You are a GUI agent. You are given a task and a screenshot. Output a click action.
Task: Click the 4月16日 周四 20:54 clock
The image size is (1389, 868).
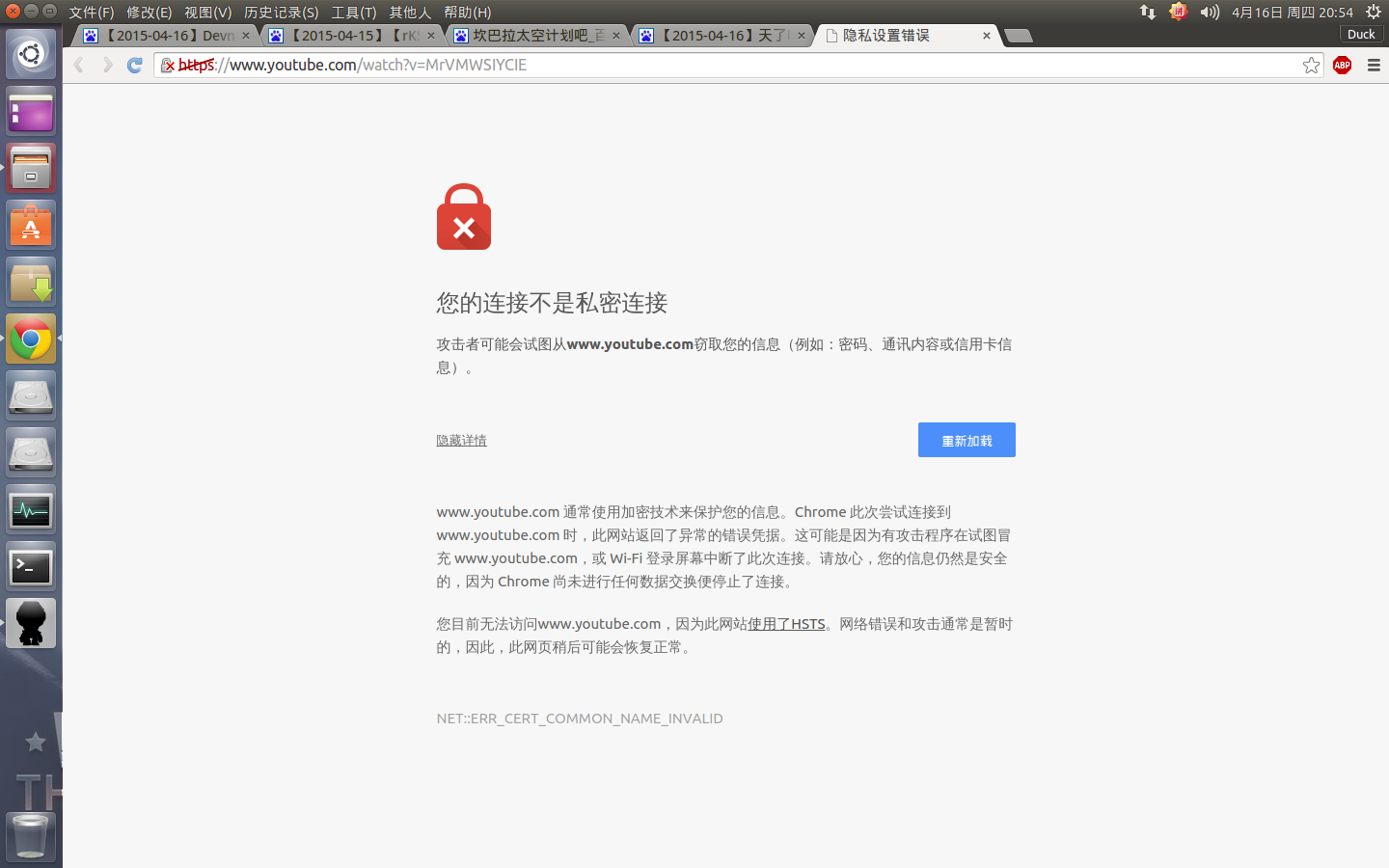(x=1293, y=13)
